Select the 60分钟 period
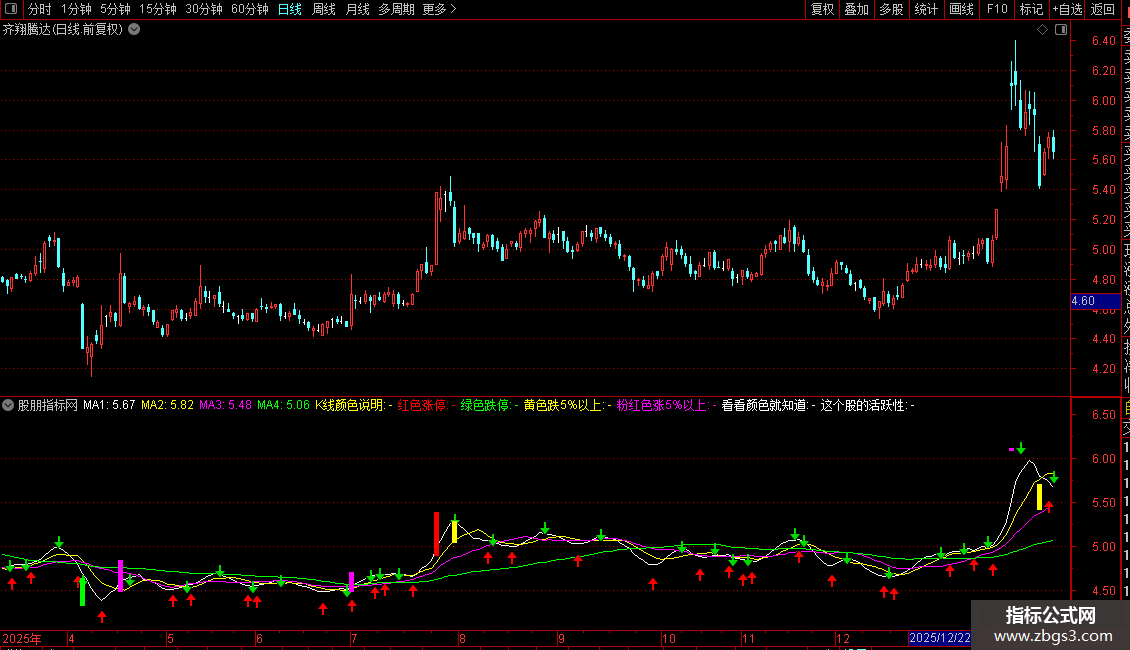The width and height of the screenshot is (1130, 650). [x=249, y=9]
